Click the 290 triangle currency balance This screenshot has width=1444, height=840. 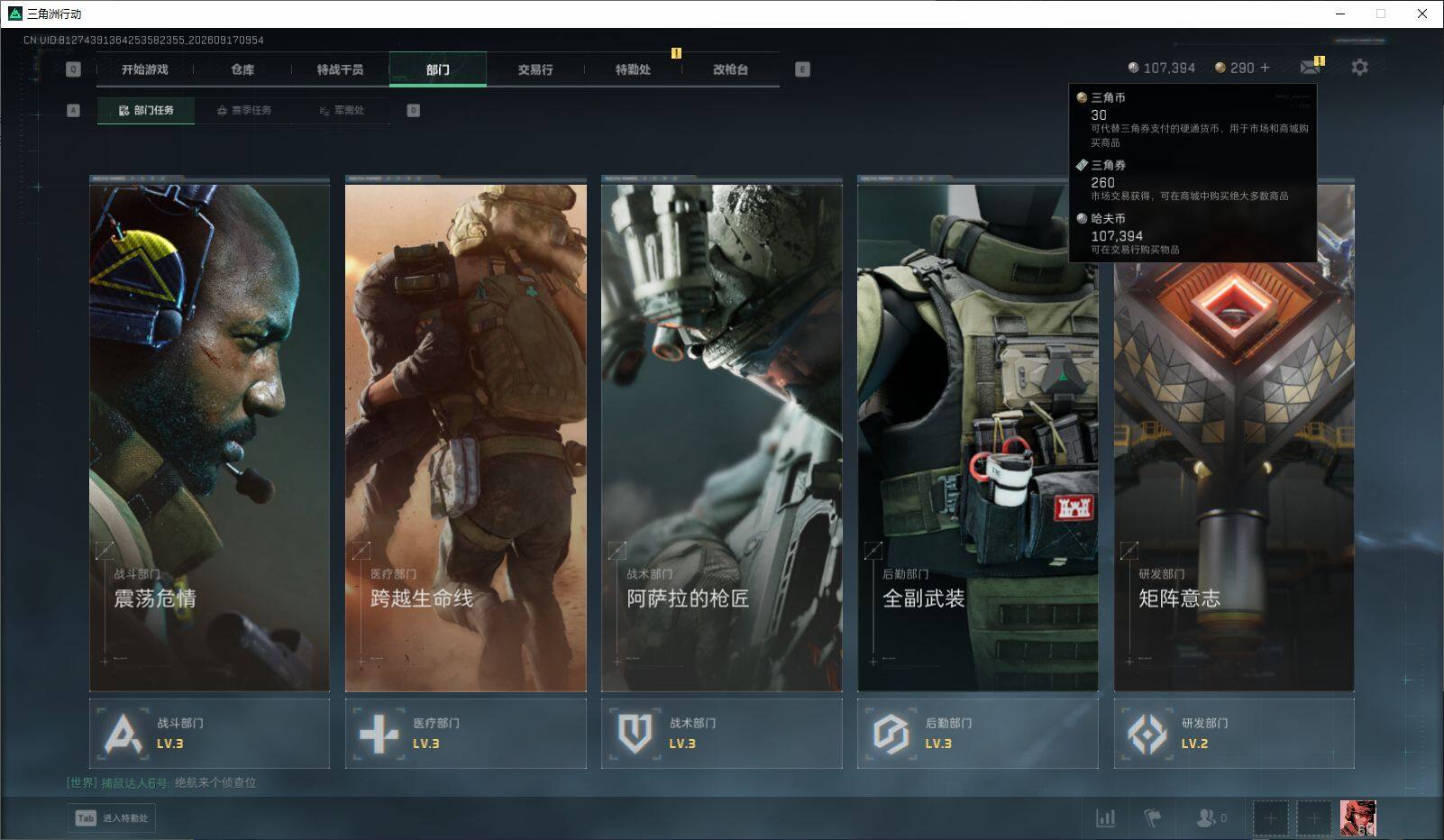[1234, 68]
